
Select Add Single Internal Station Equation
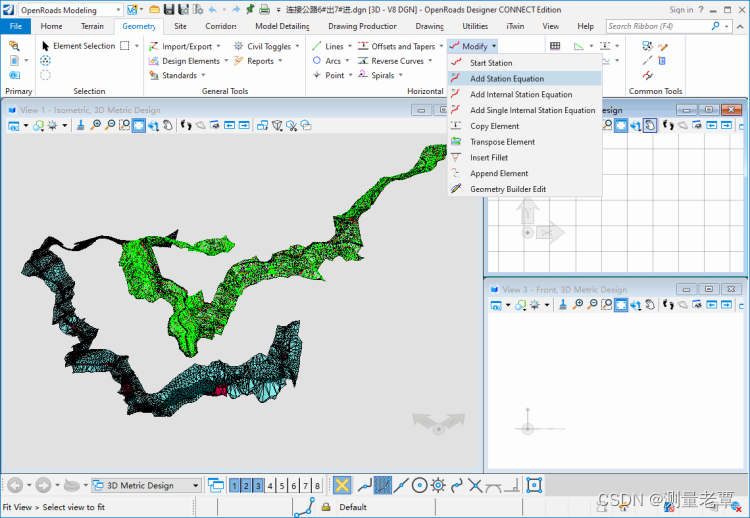tap(524, 110)
